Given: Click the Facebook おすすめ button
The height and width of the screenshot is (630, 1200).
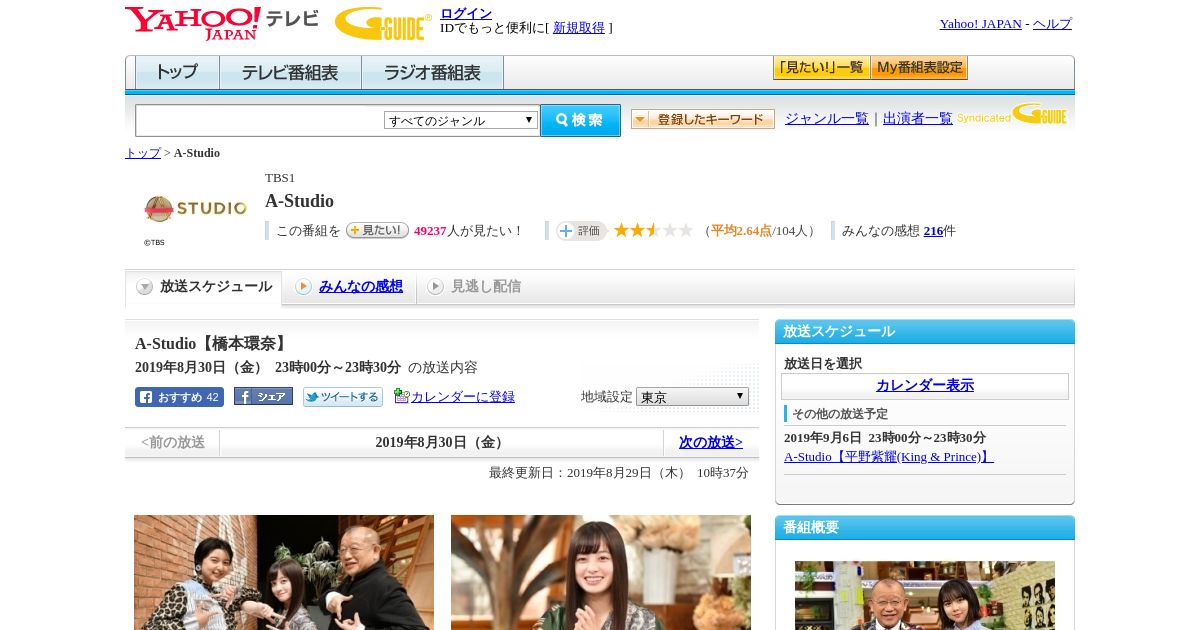Looking at the screenshot, I should 179,397.
